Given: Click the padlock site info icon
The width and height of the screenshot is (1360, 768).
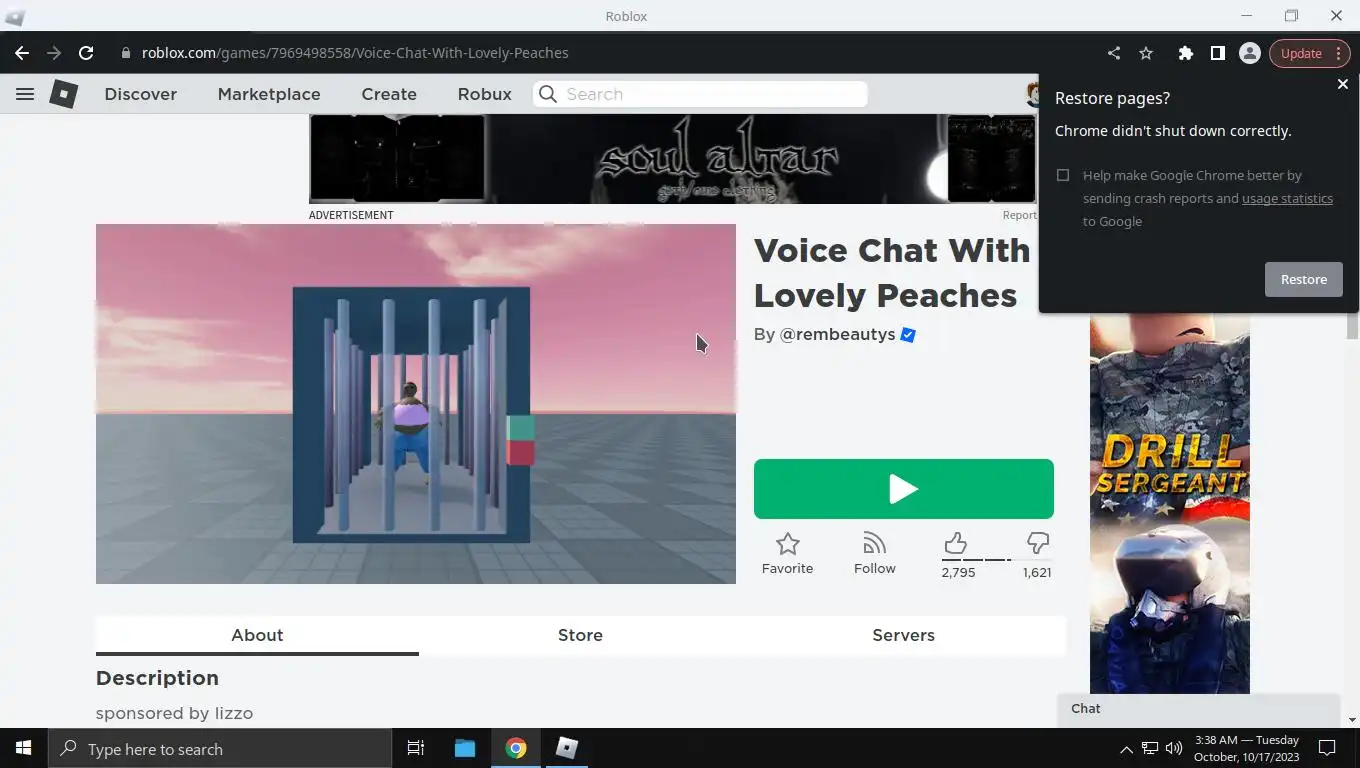Looking at the screenshot, I should pos(126,53).
